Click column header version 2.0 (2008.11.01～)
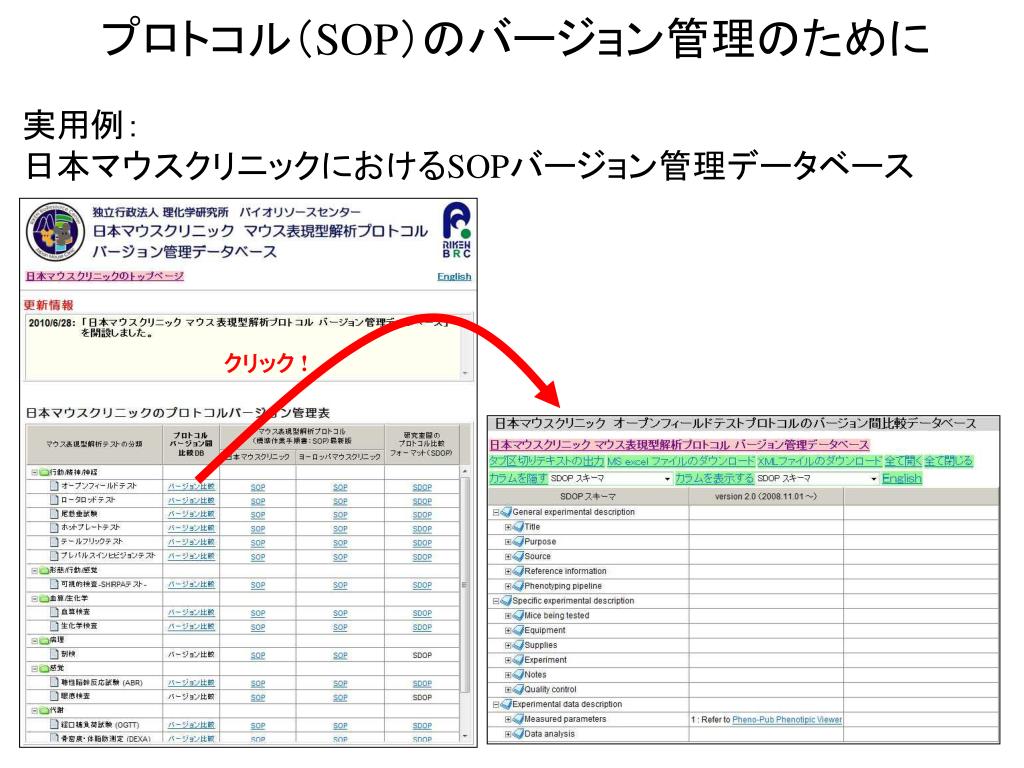 click(765, 497)
